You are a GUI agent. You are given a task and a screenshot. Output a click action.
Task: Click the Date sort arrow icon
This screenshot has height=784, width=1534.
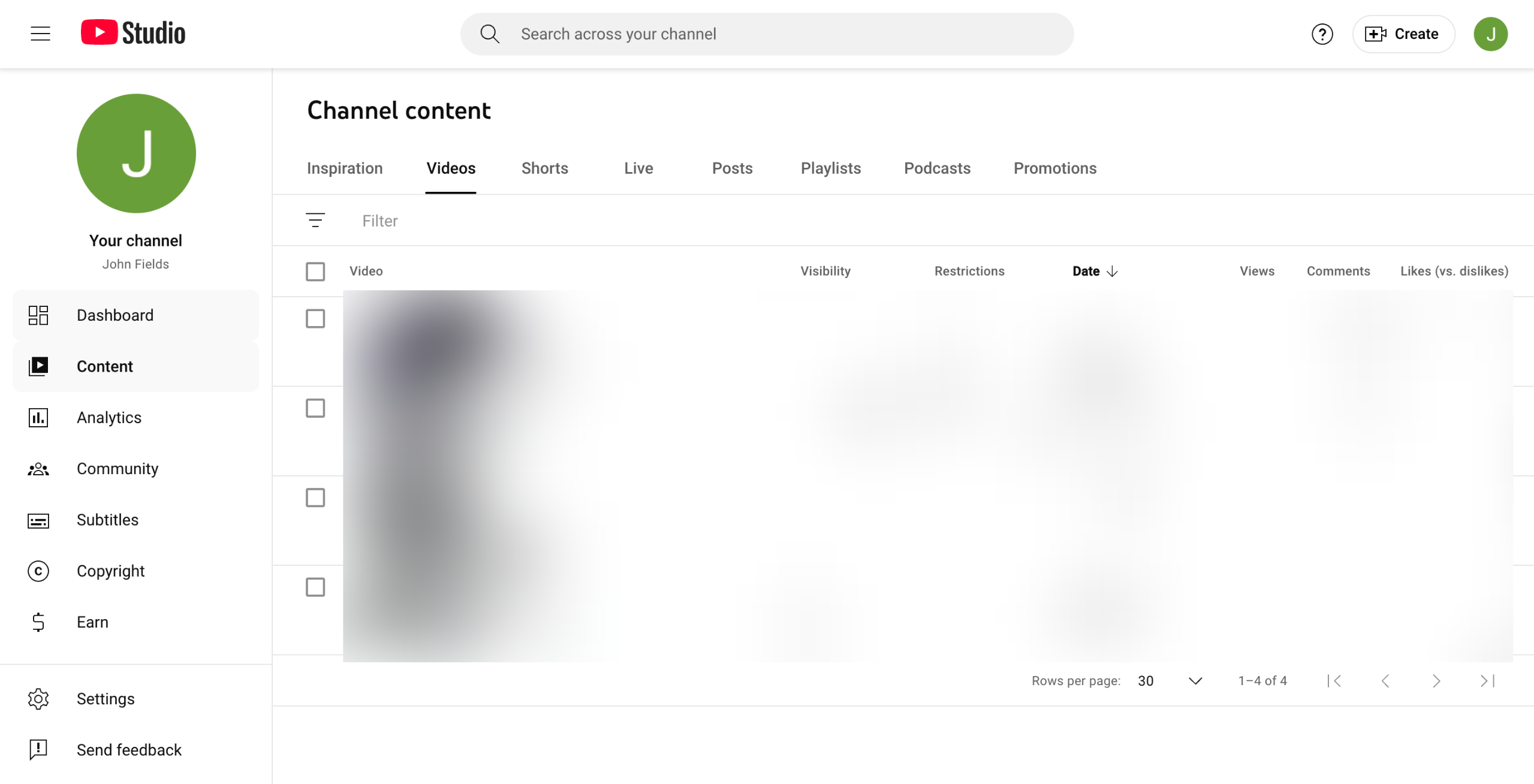pos(1112,272)
